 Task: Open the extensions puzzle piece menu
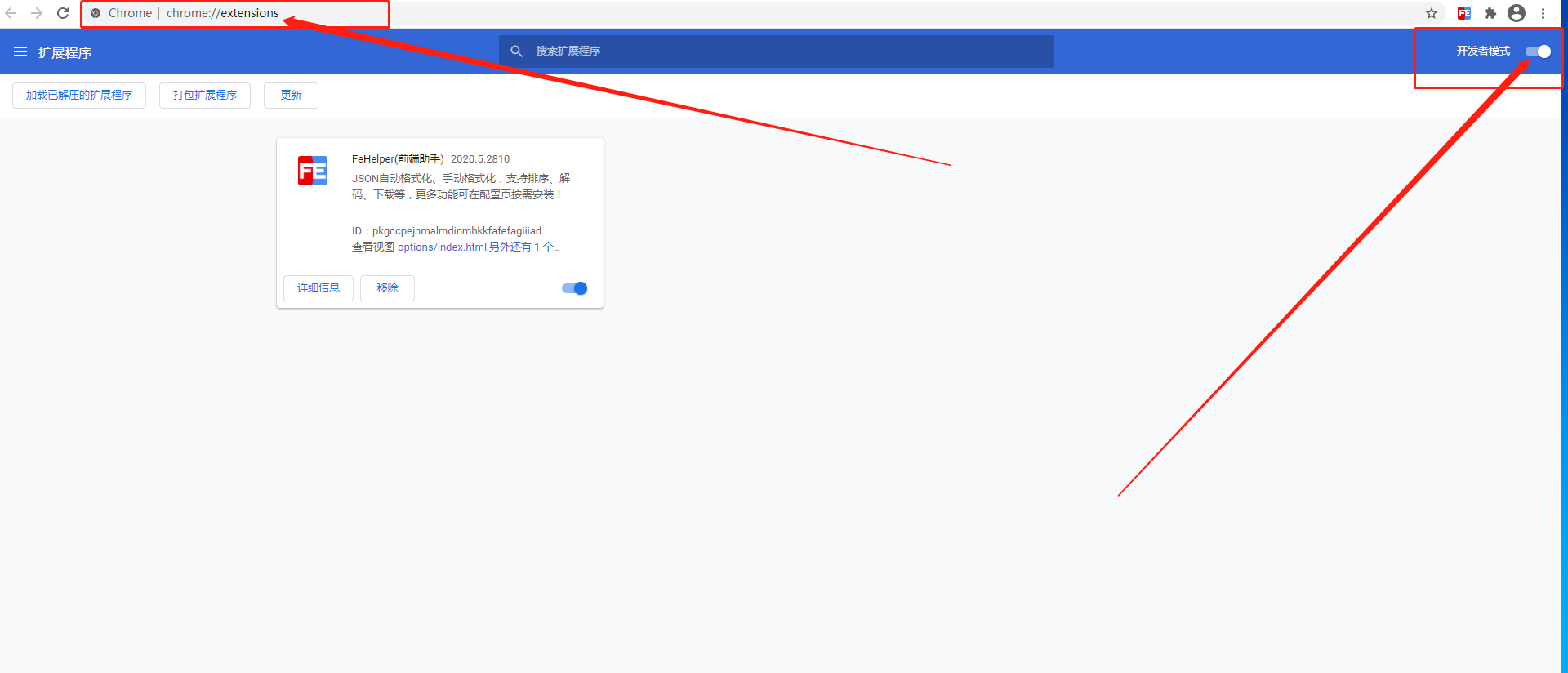(1490, 13)
